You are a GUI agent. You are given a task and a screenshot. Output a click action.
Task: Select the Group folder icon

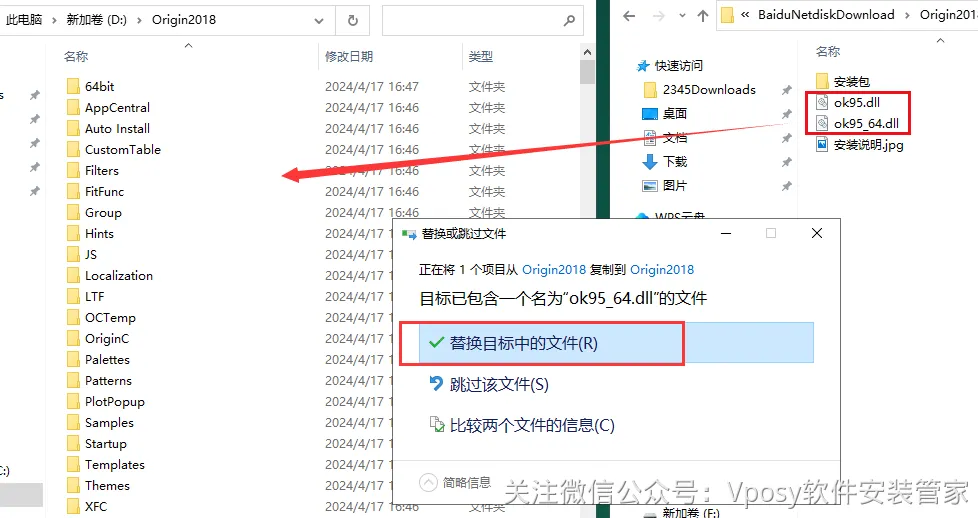74,212
